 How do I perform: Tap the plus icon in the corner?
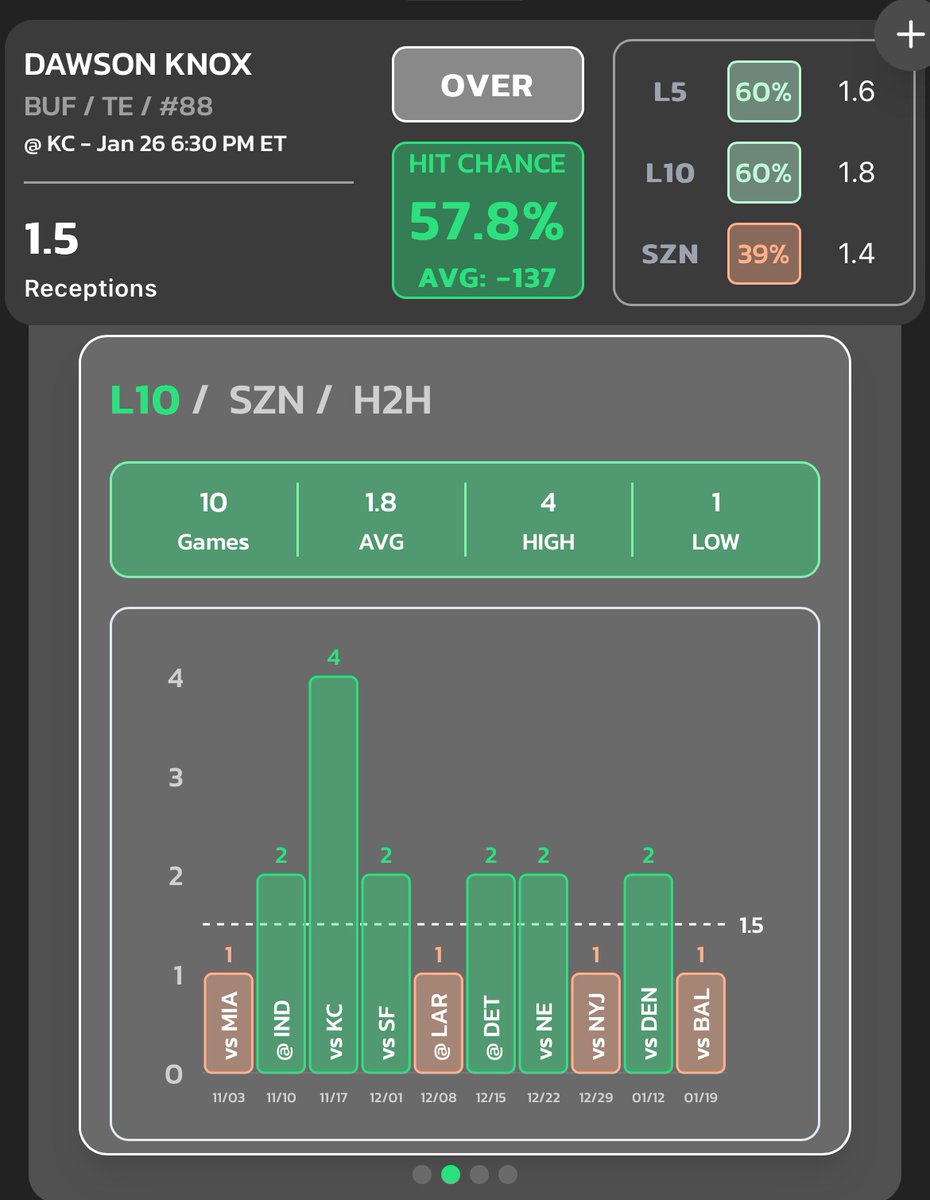tap(909, 36)
